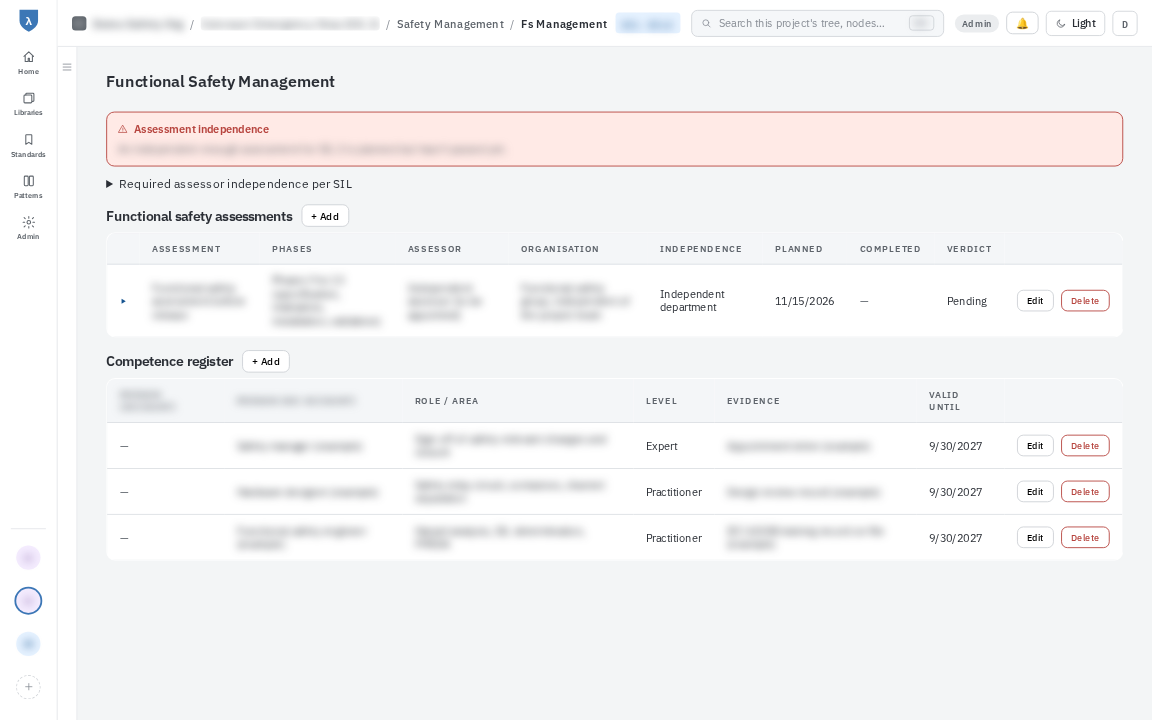Click the lambda app logo
The height and width of the screenshot is (720, 1152).
(28, 21)
